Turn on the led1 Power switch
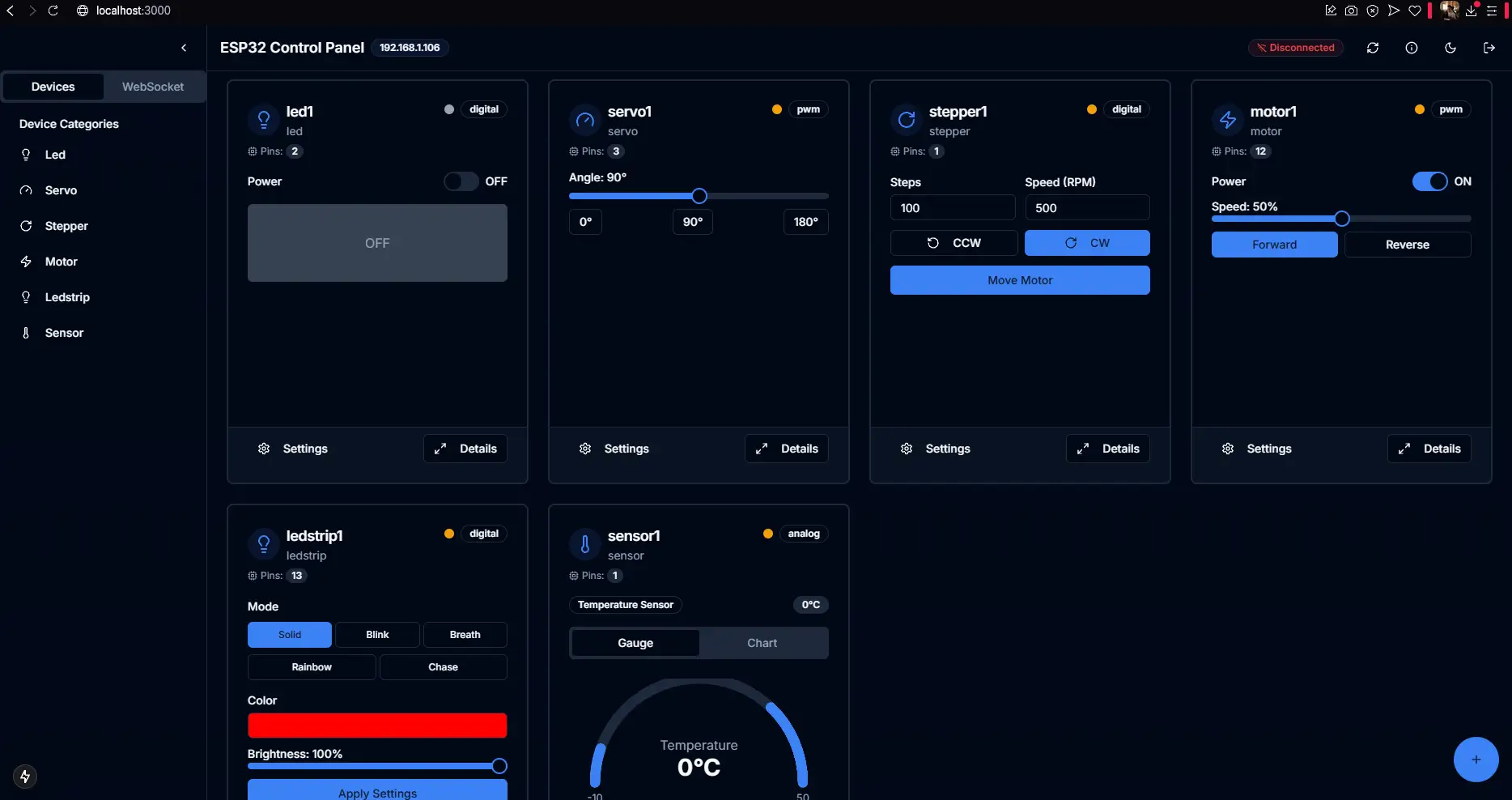Viewport: 1512px width, 800px height. (461, 181)
